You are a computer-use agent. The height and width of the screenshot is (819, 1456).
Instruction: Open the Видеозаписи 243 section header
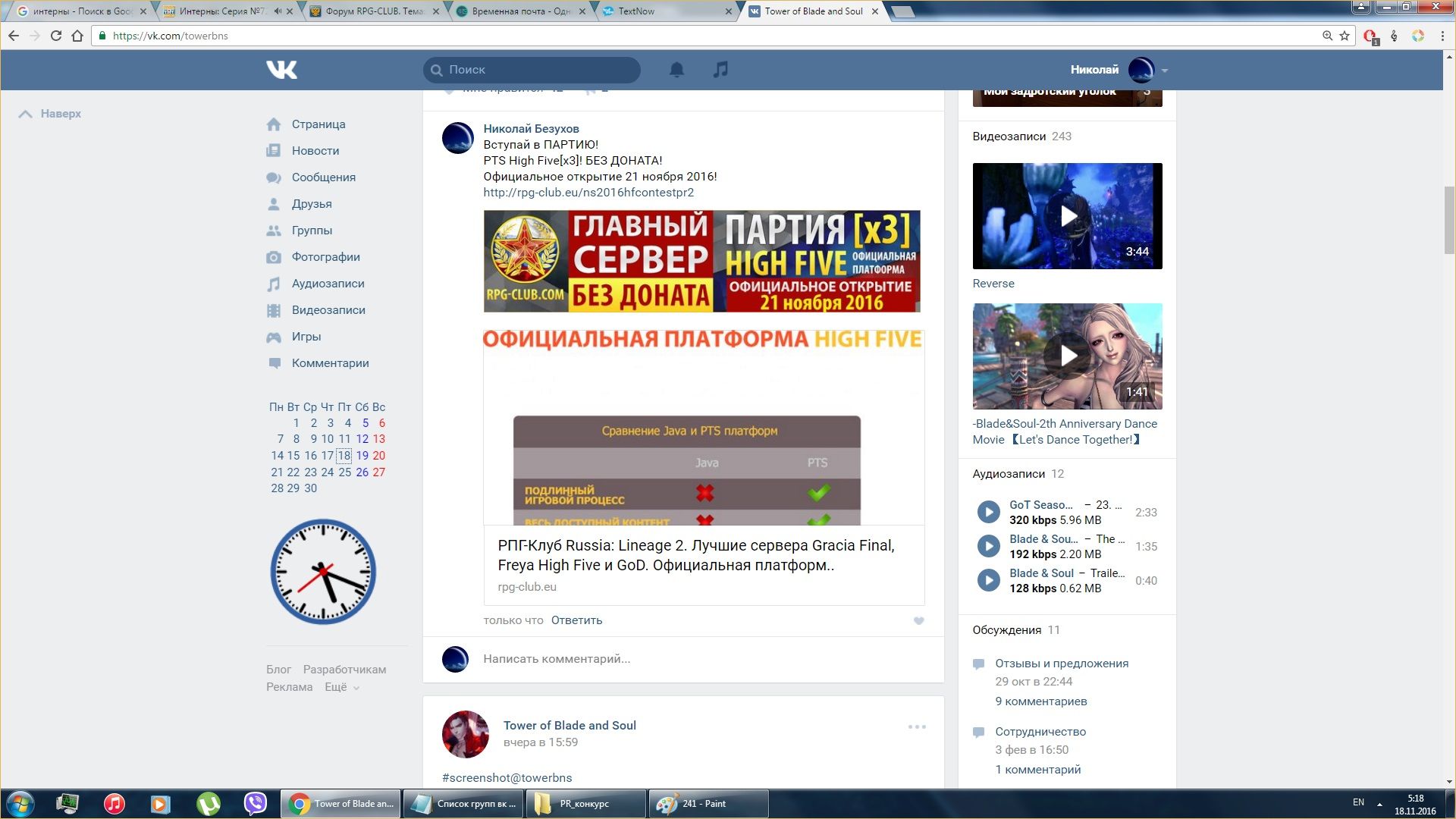[x=1021, y=136]
